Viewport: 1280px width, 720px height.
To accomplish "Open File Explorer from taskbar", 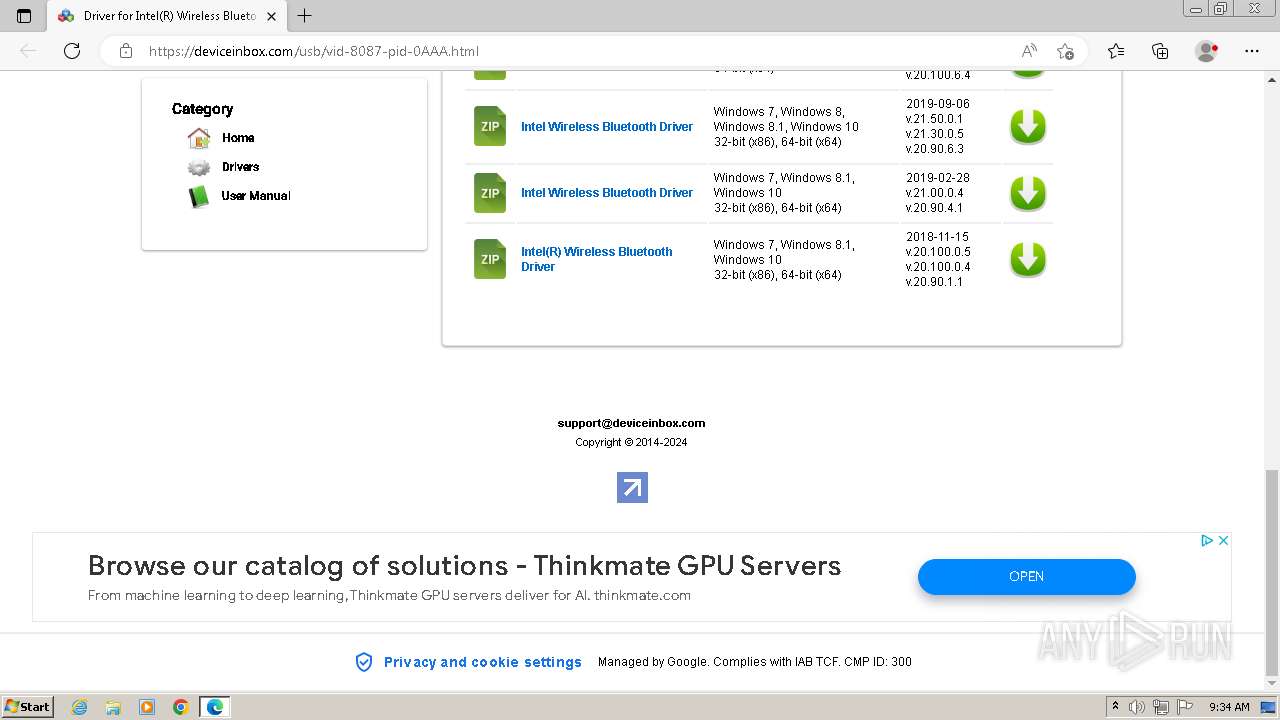I will coord(113,707).
